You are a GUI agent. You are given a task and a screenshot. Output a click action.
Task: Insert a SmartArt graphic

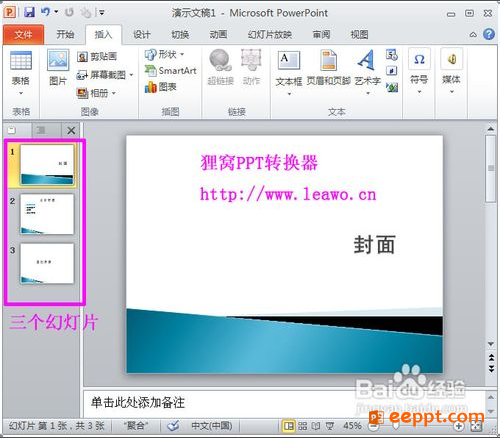point(170,70)
